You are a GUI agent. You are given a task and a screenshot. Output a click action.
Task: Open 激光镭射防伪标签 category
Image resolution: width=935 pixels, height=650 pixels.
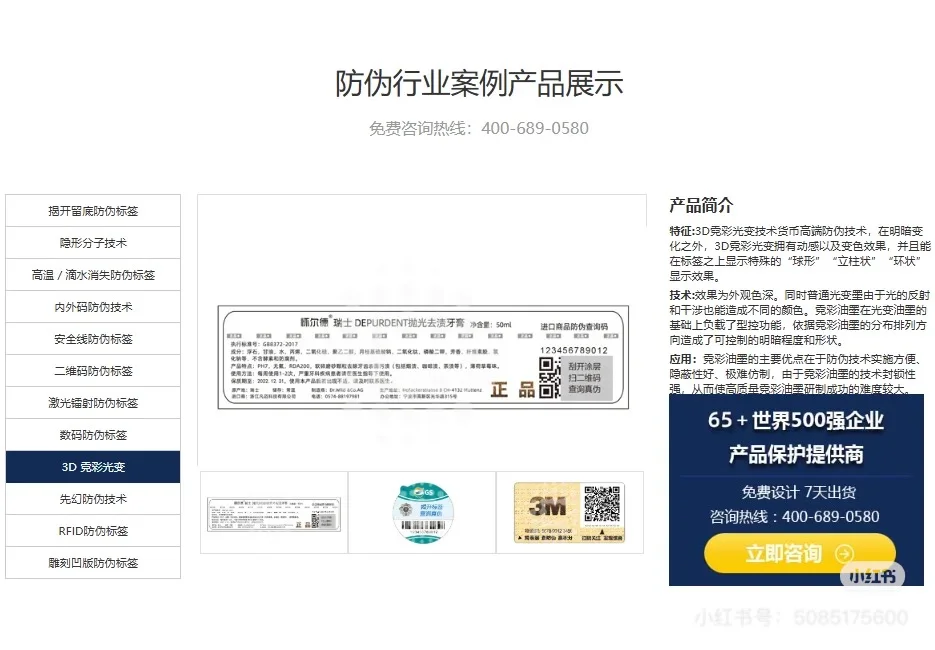(92, 402)
